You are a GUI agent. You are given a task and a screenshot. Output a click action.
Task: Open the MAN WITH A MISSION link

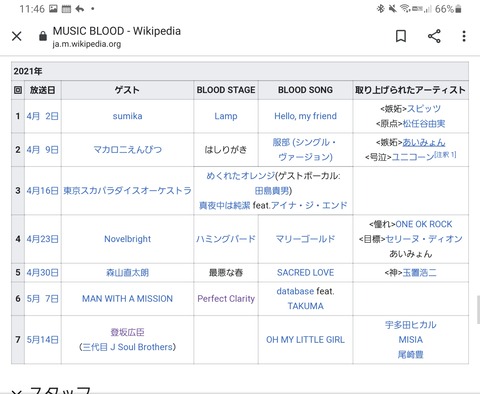pos(127,299)
